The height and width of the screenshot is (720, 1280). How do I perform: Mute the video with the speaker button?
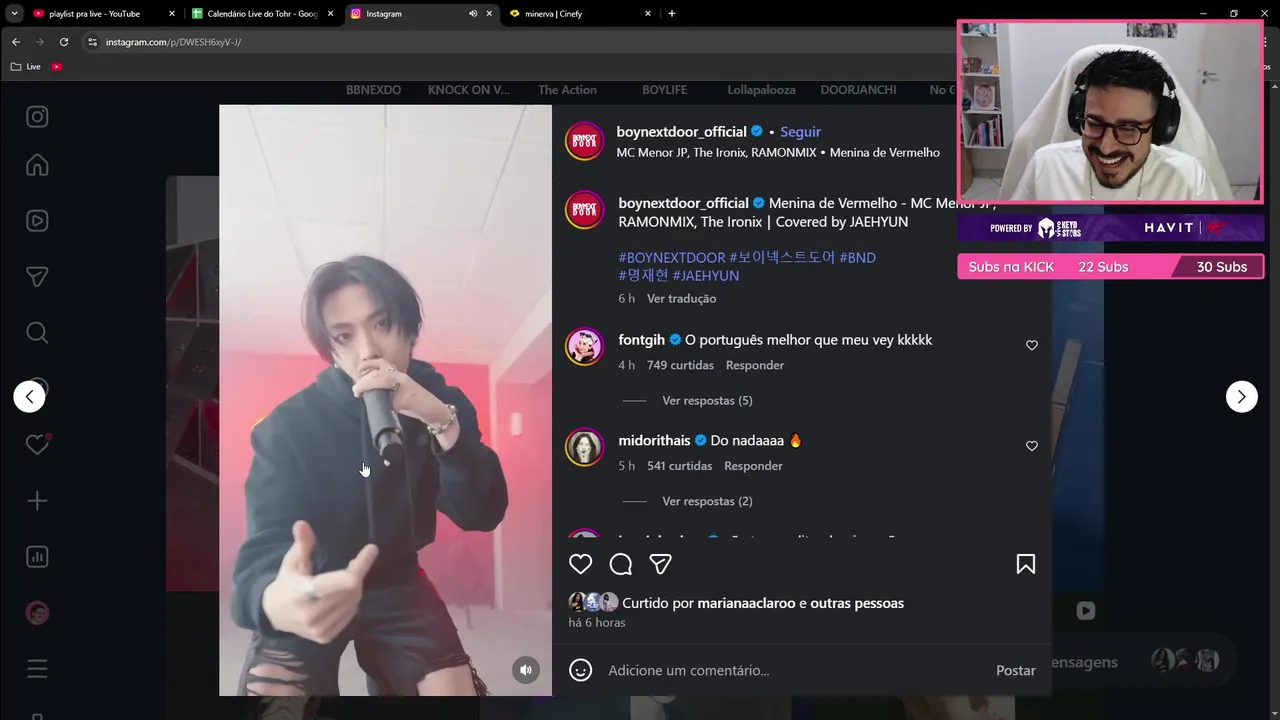(x=526, y=670)
